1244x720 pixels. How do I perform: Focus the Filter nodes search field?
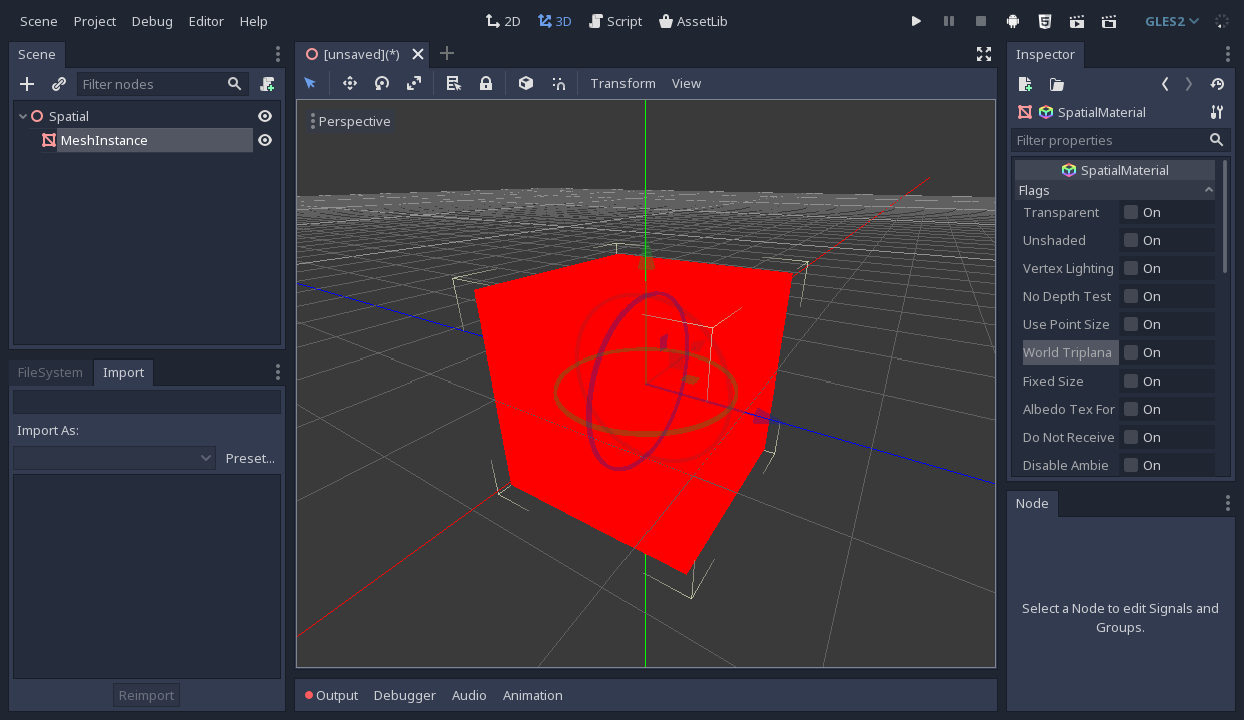point(163,84)
